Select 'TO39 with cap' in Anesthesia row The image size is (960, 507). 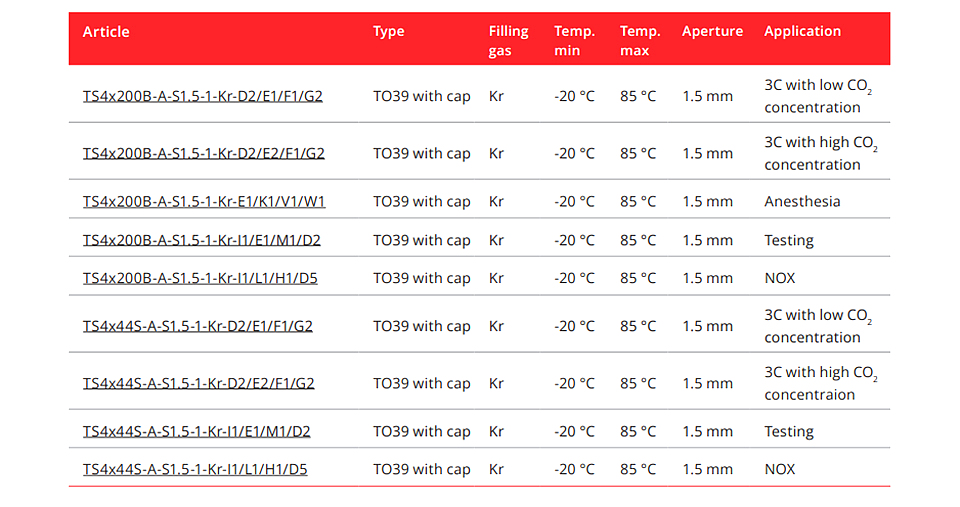pos(422,201)
